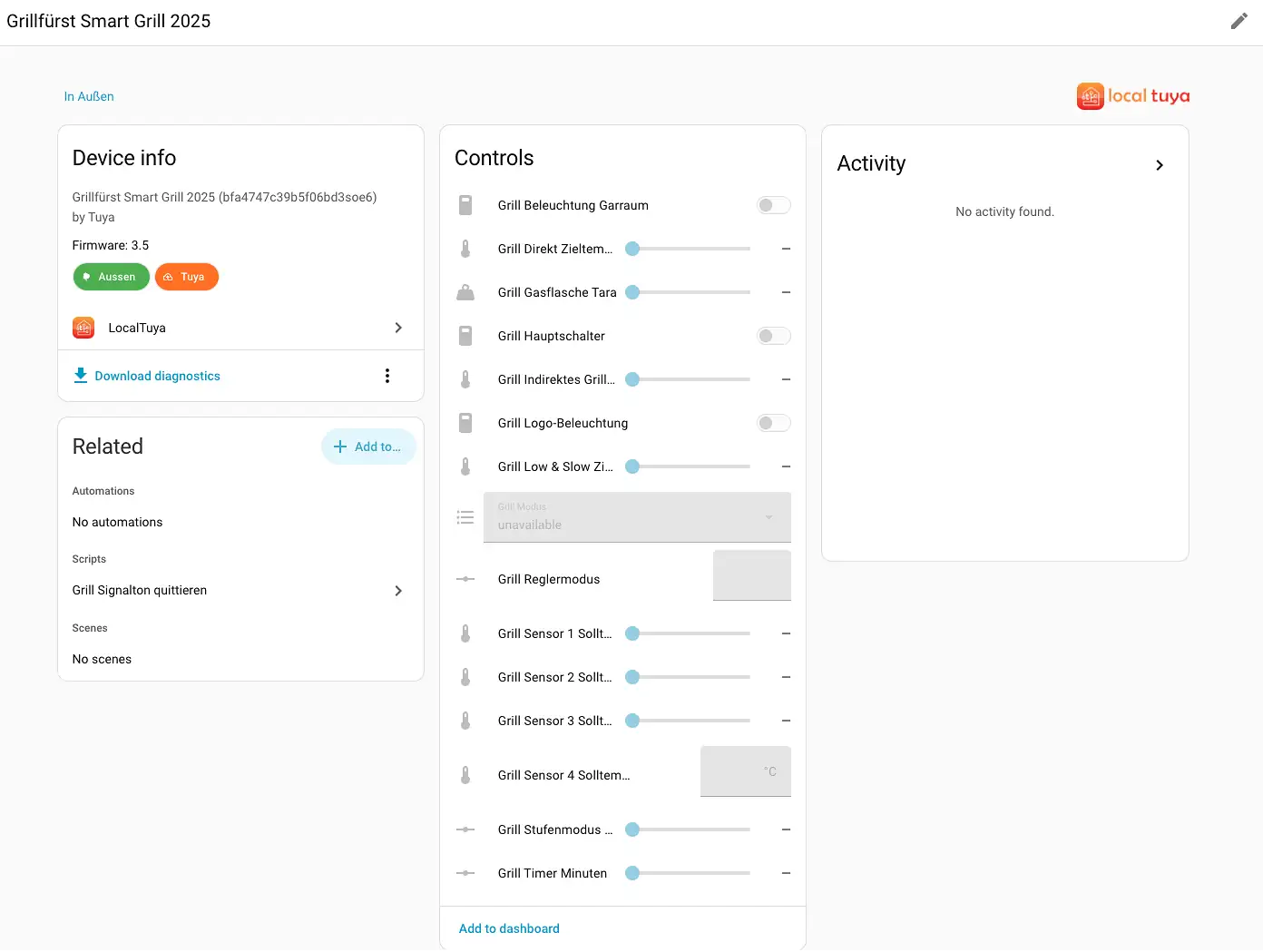The width and height of the screenshot is (1263, 952).
Task: Click the slider icon beside Grill Reglermodus
Action: click(465, 579)
